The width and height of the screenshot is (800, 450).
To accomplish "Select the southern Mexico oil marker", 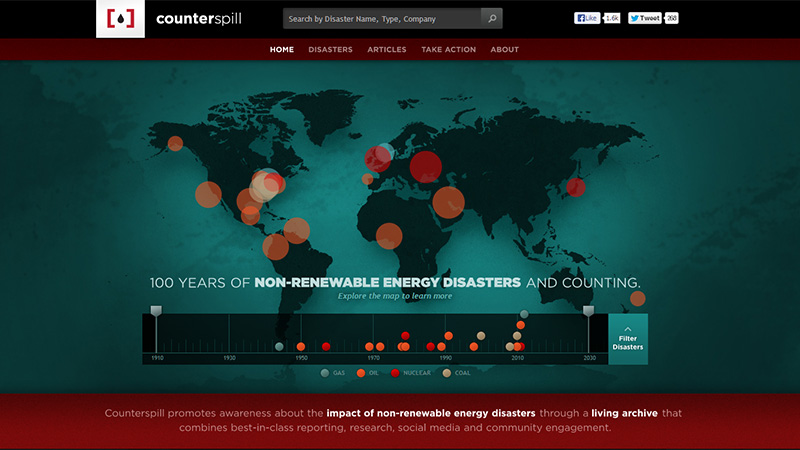I will coord(250,215).
